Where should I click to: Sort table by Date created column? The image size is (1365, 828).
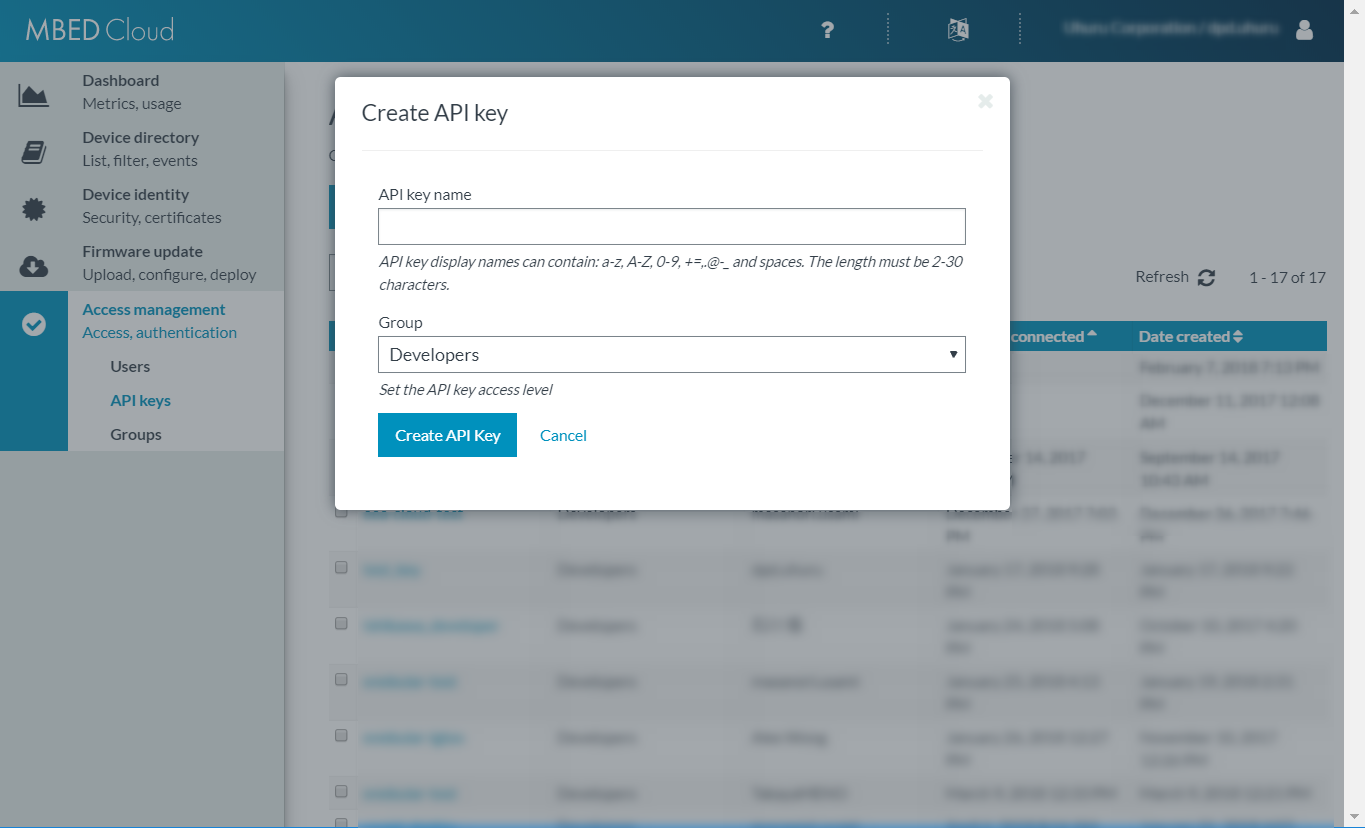(1190, 337)
